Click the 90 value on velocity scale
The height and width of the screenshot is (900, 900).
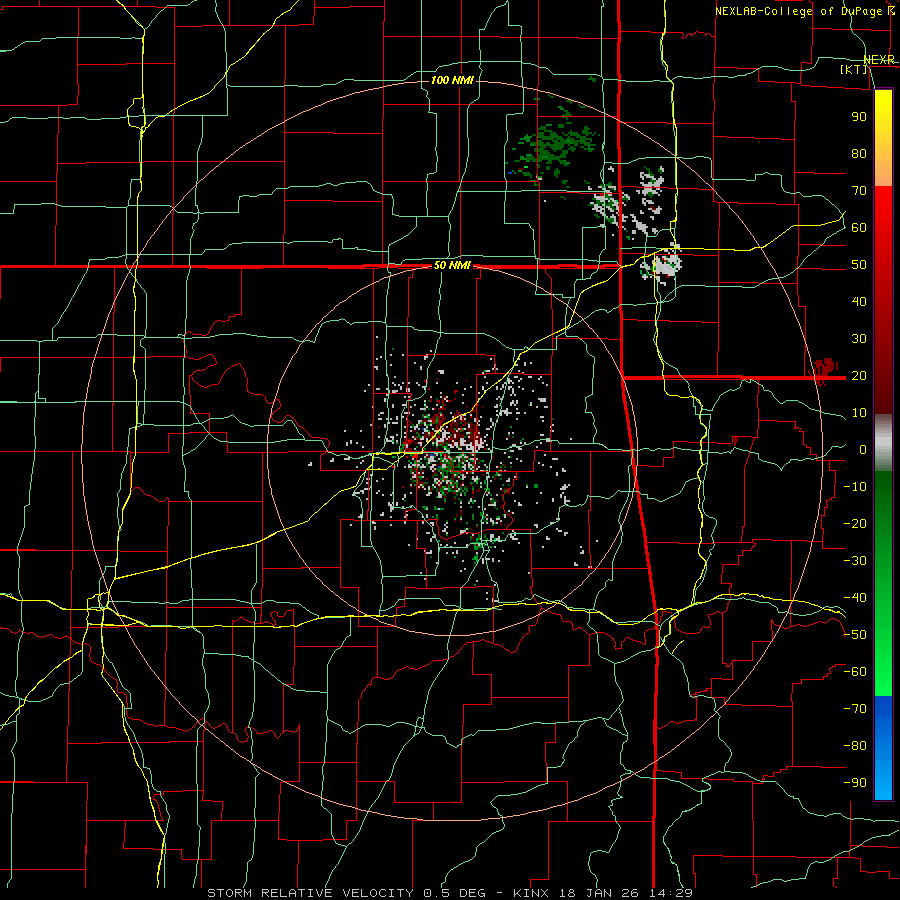point(859,117)
